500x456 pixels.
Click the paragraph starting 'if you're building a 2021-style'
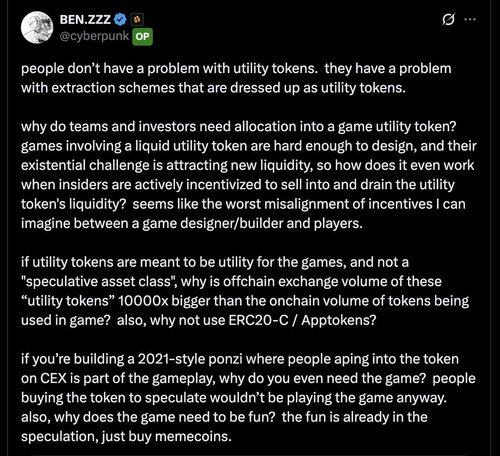[248, 397]
